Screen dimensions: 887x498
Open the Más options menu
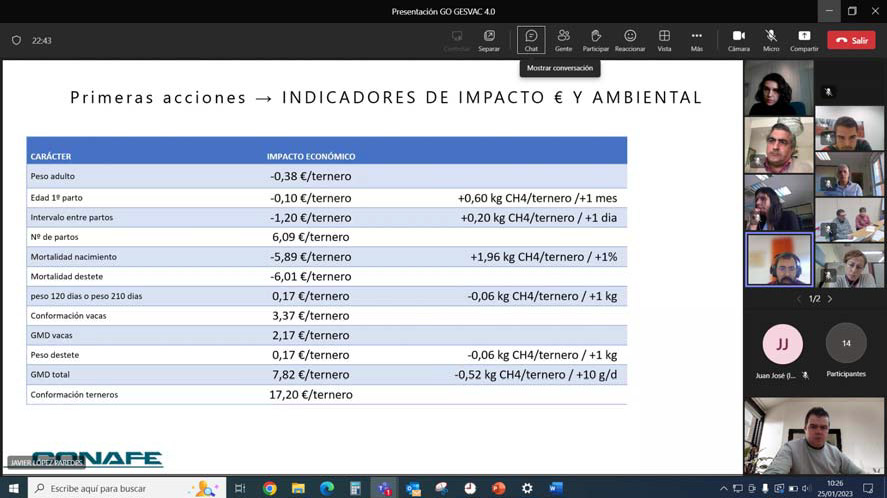(x=696, y=40)
